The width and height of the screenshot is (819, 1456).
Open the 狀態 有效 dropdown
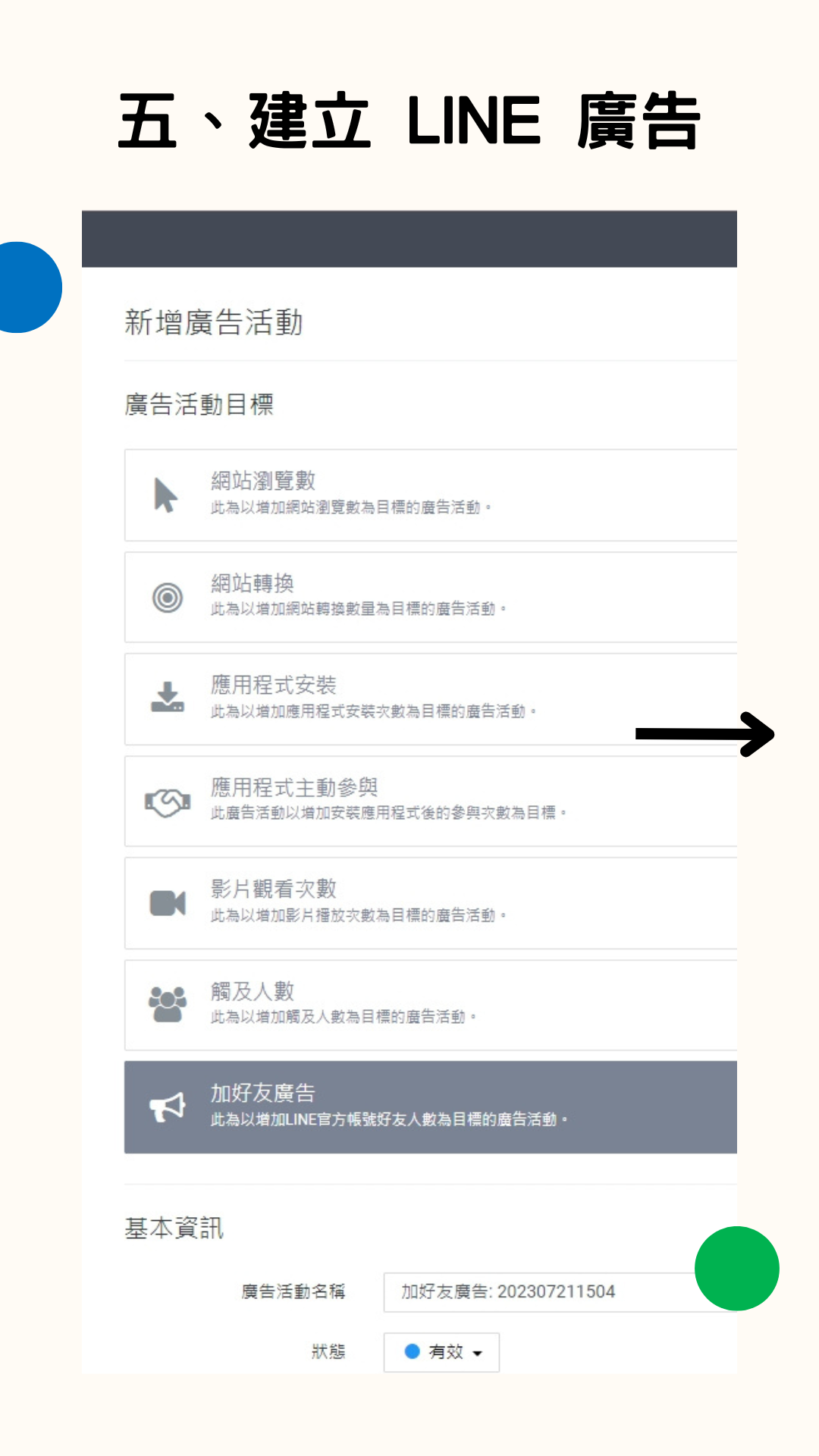click(x=441, y=1352)
